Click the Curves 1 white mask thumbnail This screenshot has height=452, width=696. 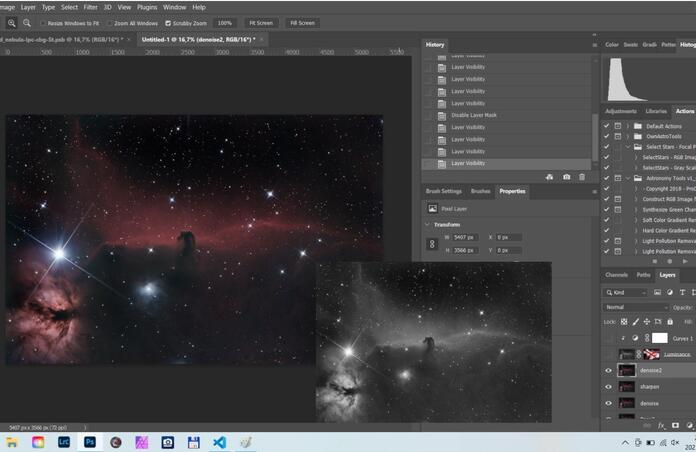coord(660,338)
